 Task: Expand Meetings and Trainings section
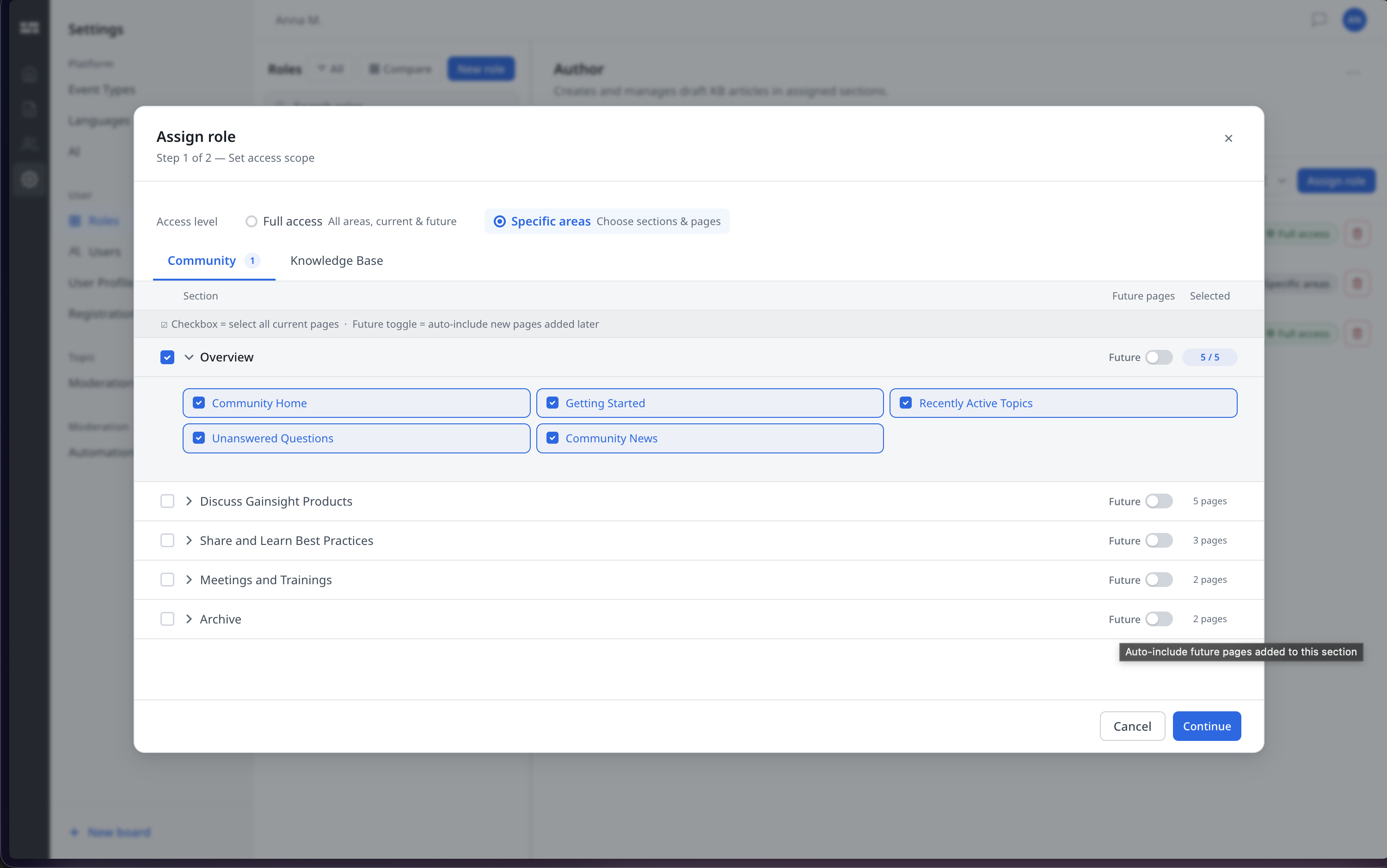(x=188, y=580)
